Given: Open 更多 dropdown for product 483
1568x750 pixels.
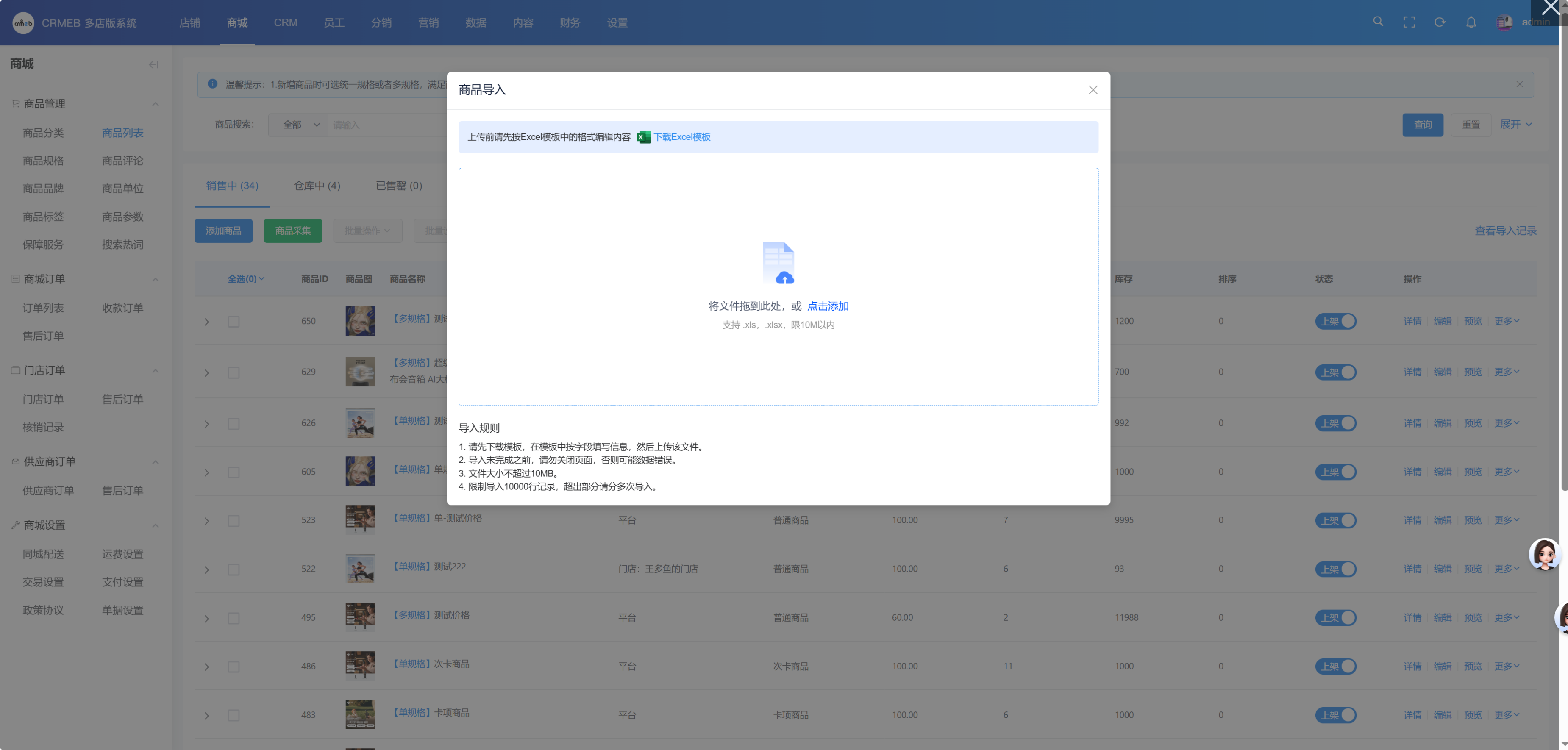Looking at the screenshot, I should [x=1507, y=715].
